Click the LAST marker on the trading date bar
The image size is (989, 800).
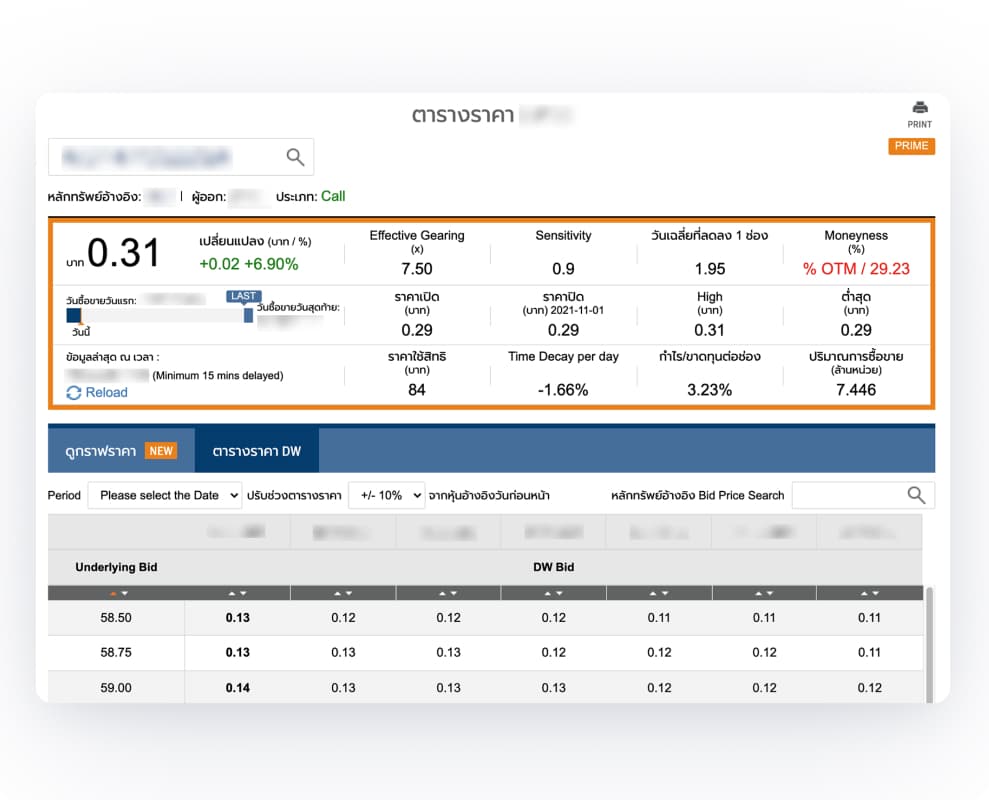coord(244,297)
